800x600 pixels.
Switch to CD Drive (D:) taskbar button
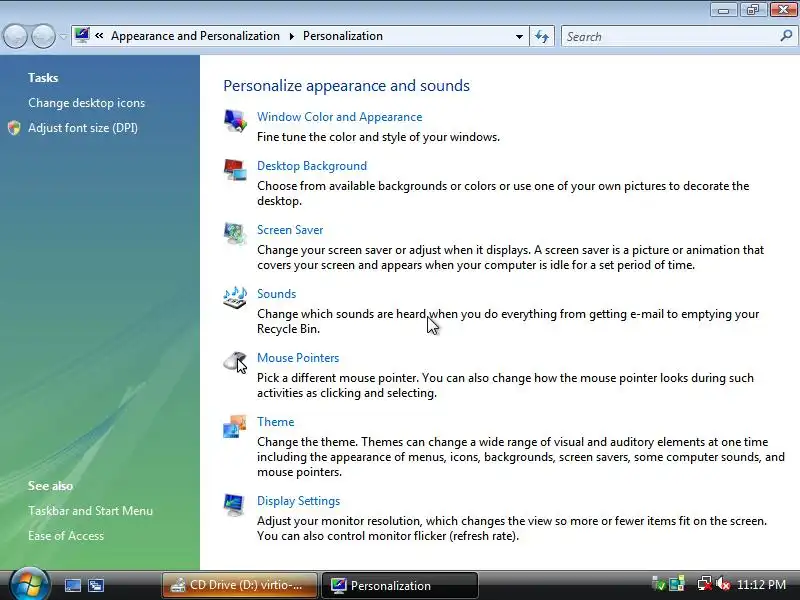(239, 585)
